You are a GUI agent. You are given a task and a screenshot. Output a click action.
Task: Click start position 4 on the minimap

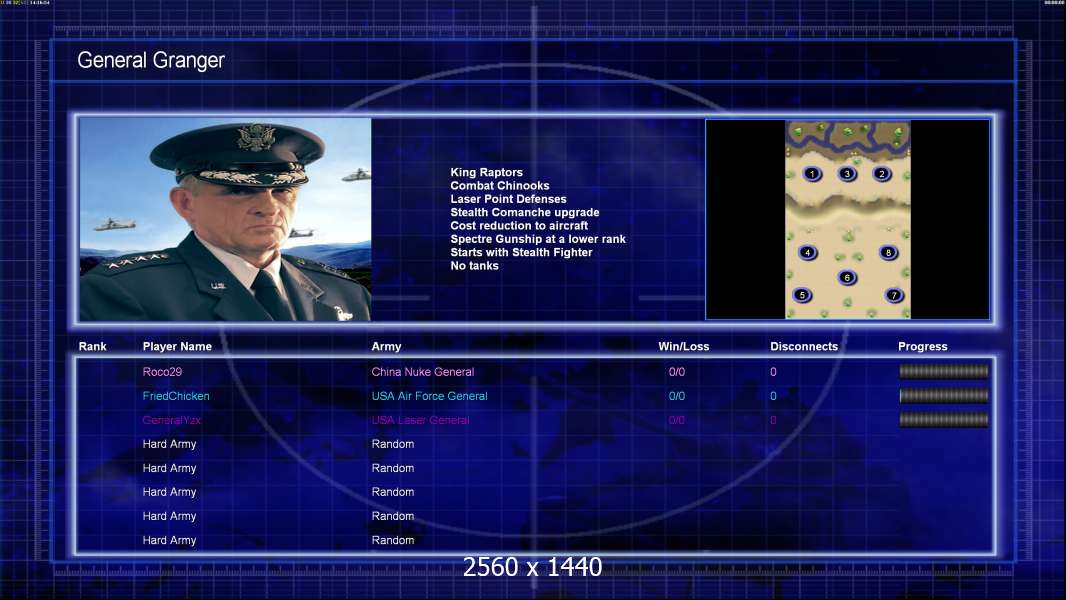pyautogui.click(x=808, y=253)
